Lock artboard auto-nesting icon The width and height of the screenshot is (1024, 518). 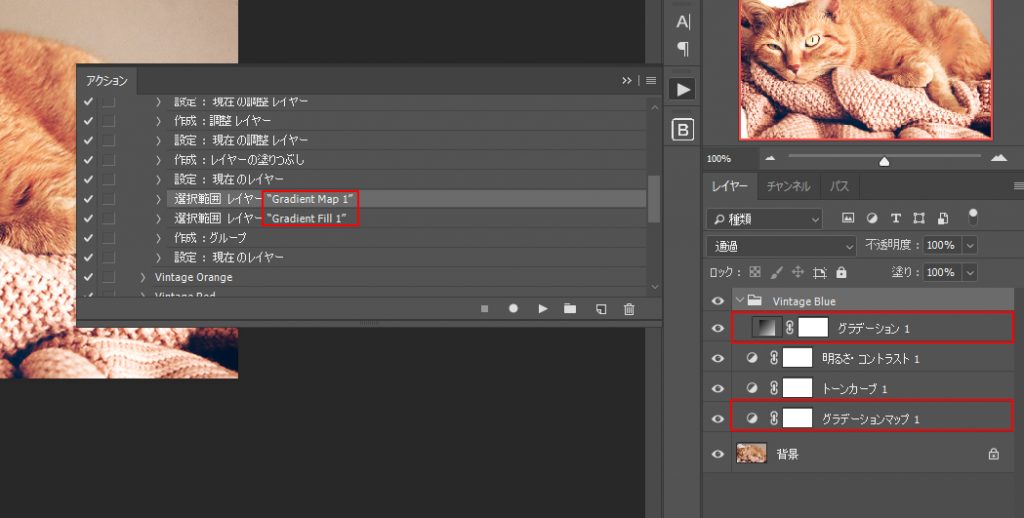point(820,273)
